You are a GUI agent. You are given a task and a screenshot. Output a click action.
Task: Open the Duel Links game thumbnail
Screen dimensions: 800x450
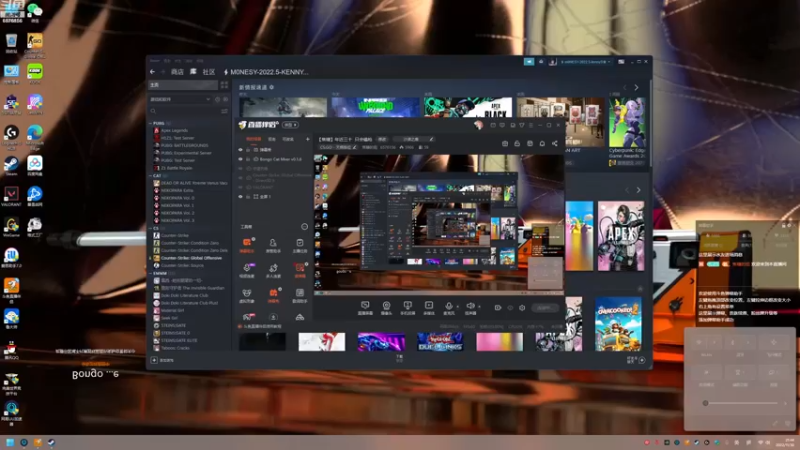pos(440,341)
